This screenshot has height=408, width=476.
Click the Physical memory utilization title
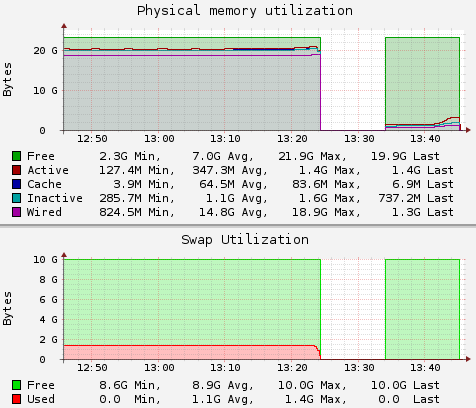tap(245, 11)
